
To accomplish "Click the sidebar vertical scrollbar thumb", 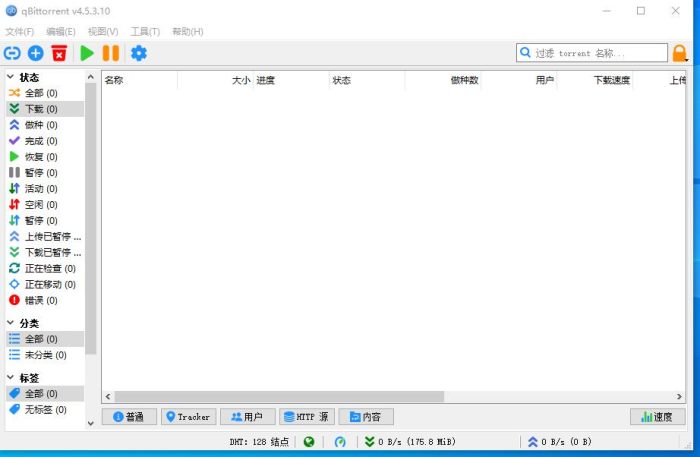I will click(91, 219).
